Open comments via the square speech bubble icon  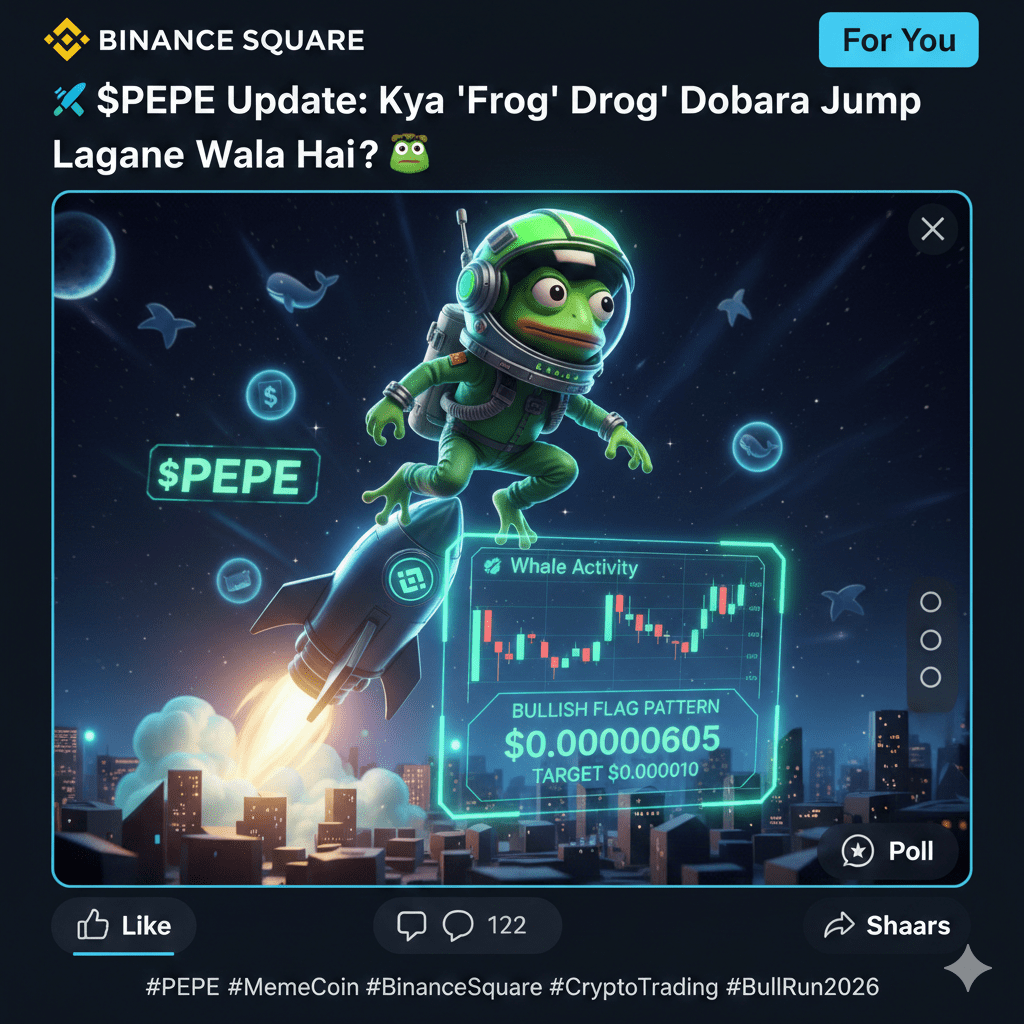[x=411, y=925]
